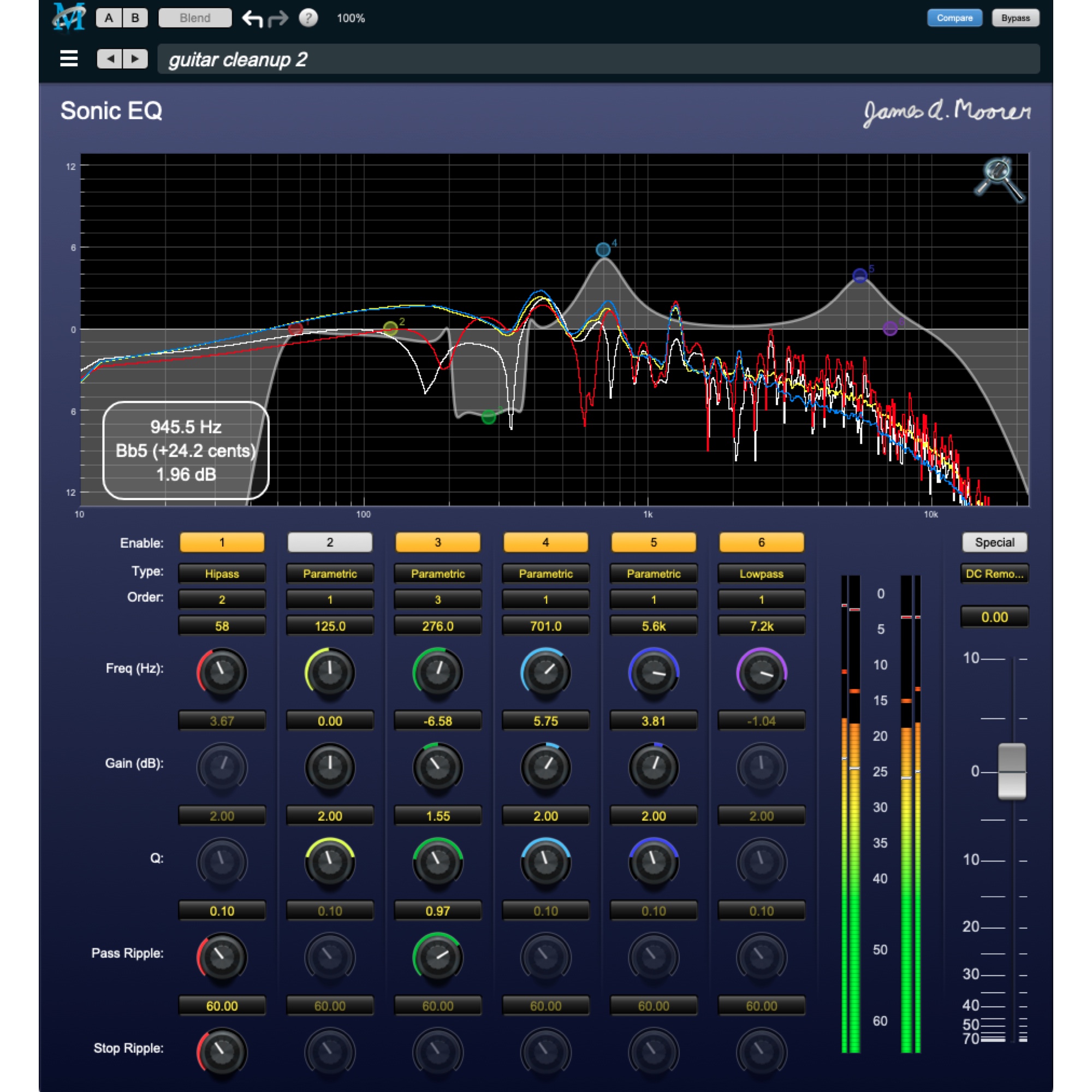Disable band 4
This screenshot has height=1092, width=1092.
click(x=545, y=542)
